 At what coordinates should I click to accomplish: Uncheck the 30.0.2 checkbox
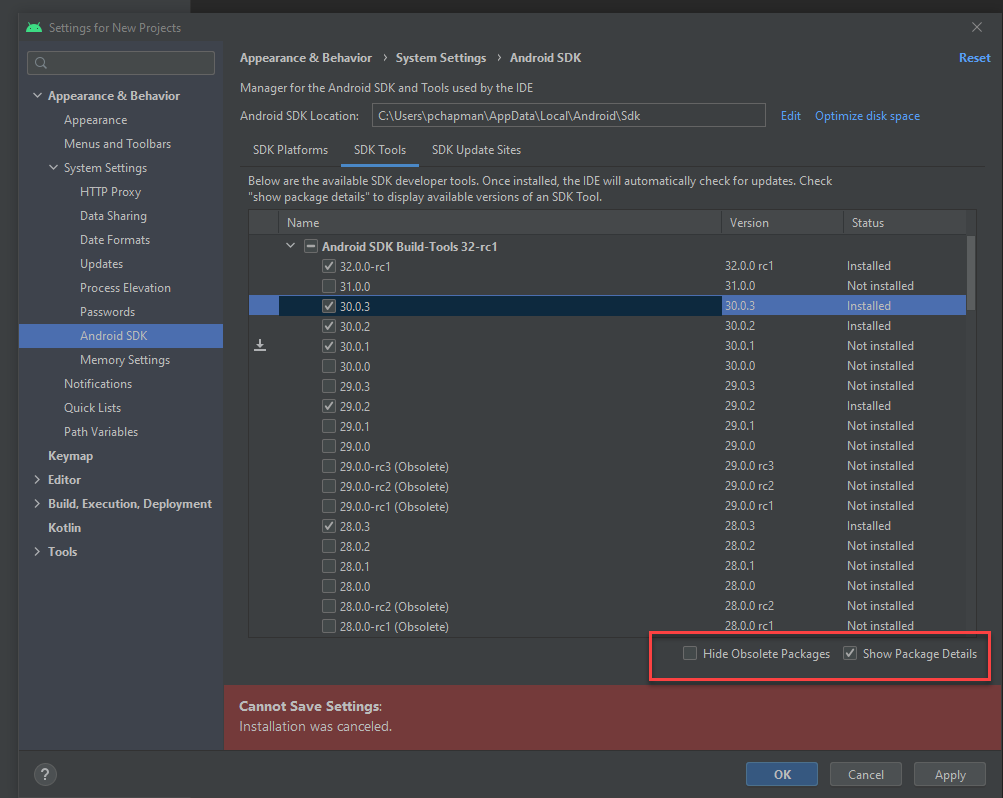pyautogui.click(x=329, y=326)
